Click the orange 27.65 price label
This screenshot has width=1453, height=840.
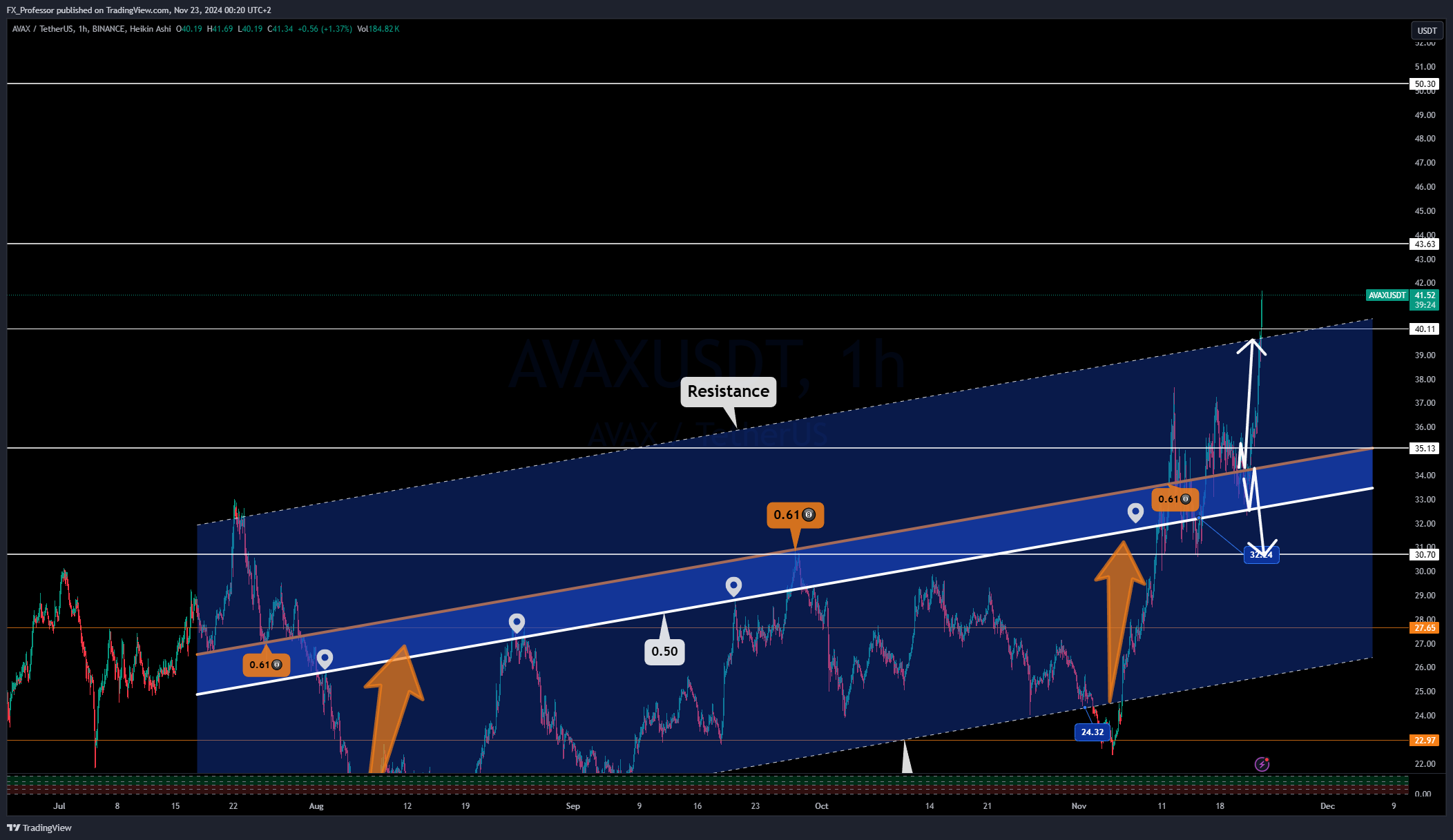pos(1424,627)
